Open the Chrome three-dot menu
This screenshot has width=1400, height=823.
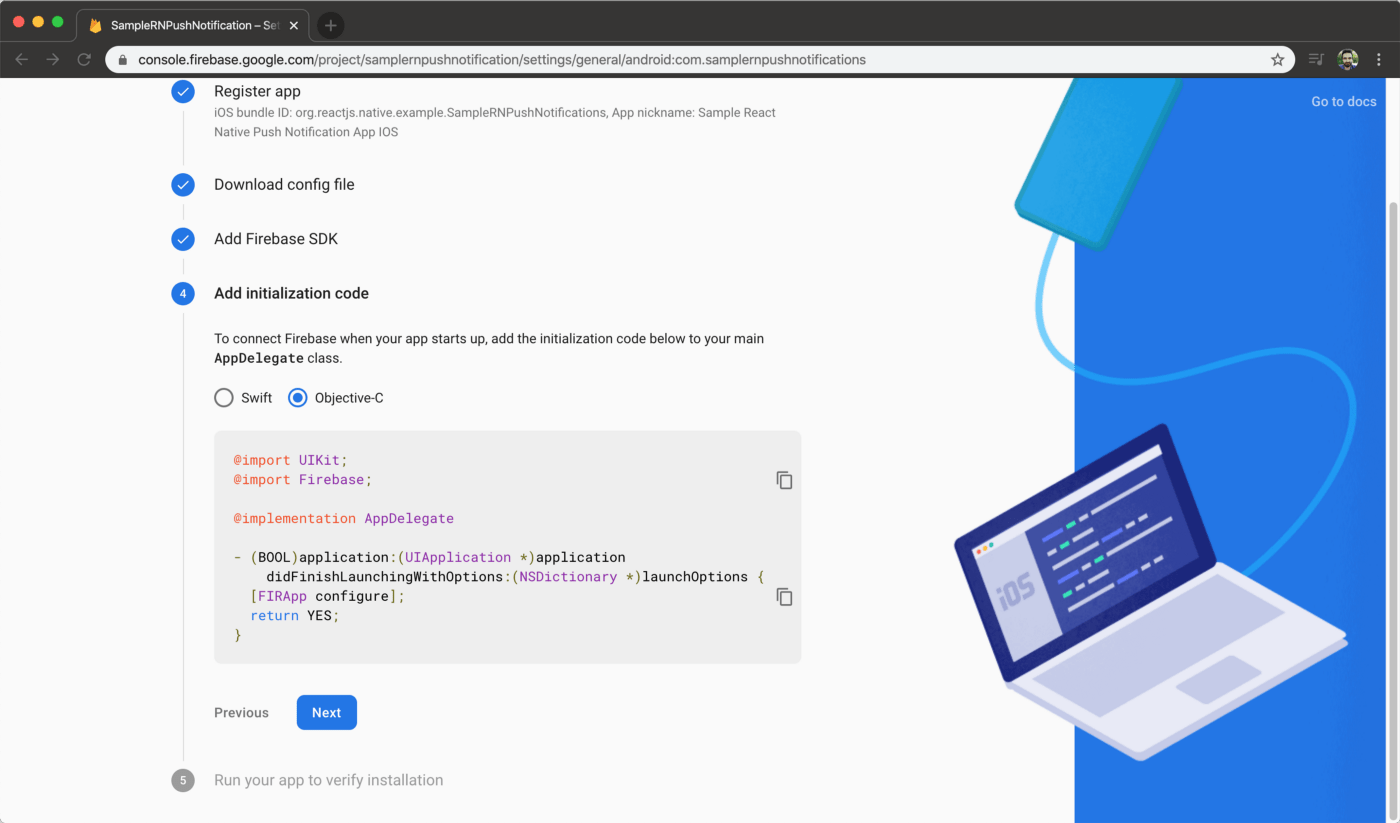(1379, 60)
